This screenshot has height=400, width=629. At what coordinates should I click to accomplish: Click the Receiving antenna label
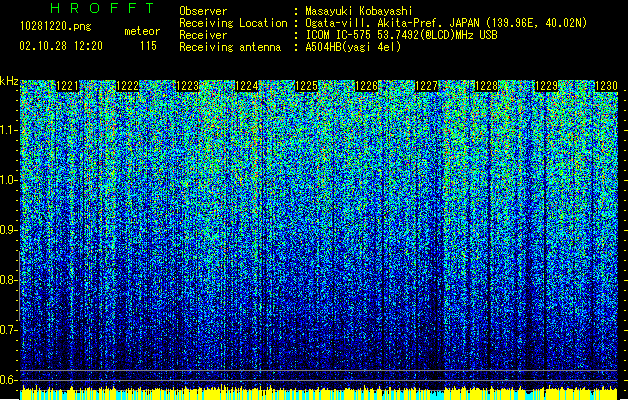click(x=230, y=47)
